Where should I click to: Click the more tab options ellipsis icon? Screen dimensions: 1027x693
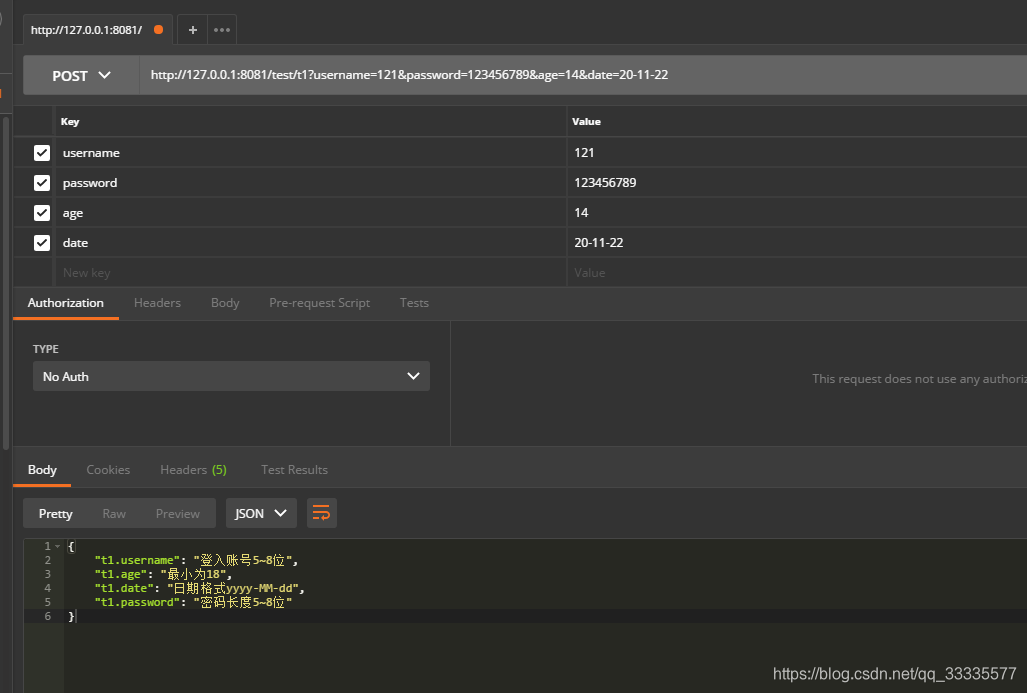(x=220, y=29)
